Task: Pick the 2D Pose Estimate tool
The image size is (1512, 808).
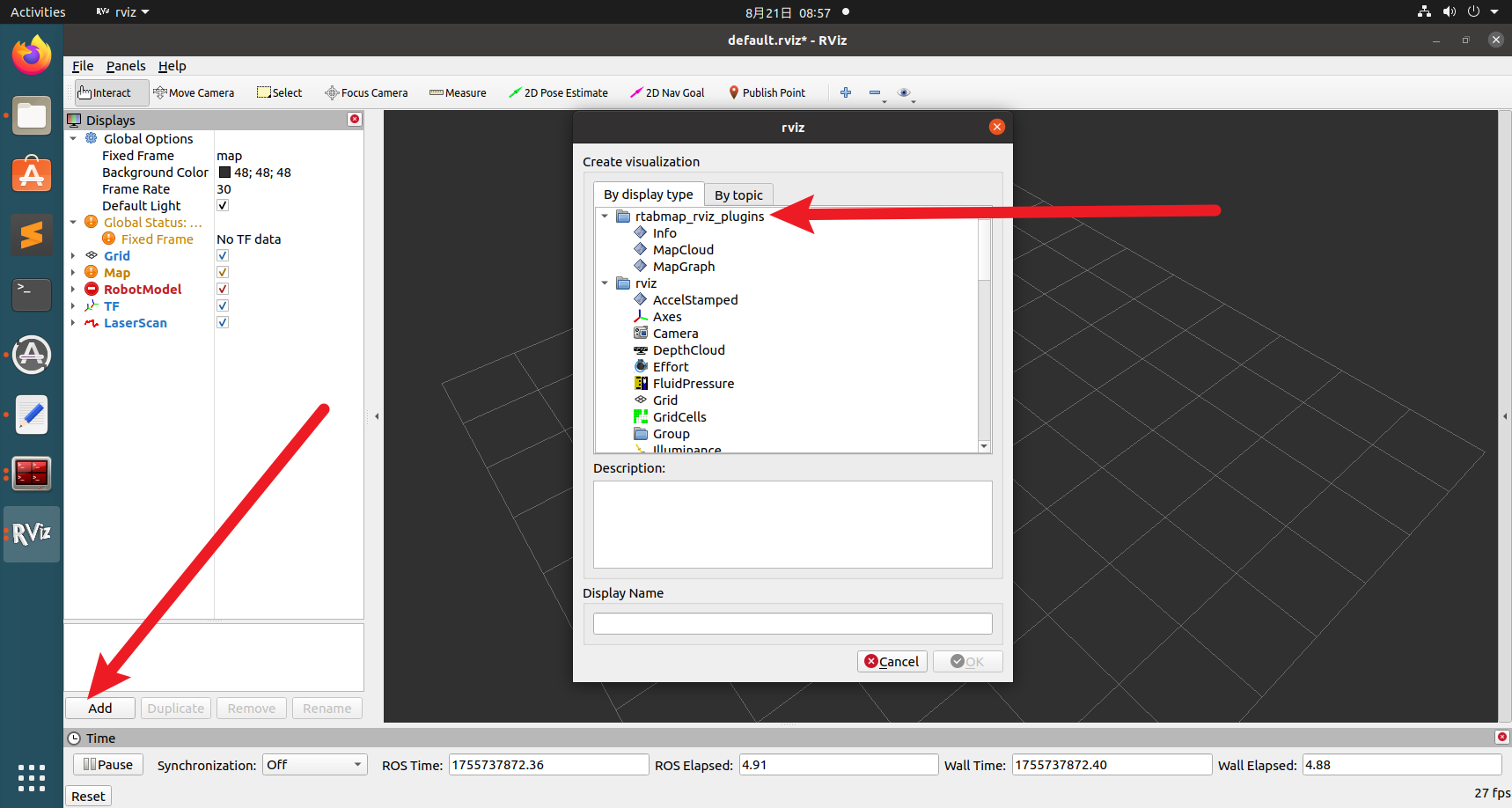Action: click(558, 92)
